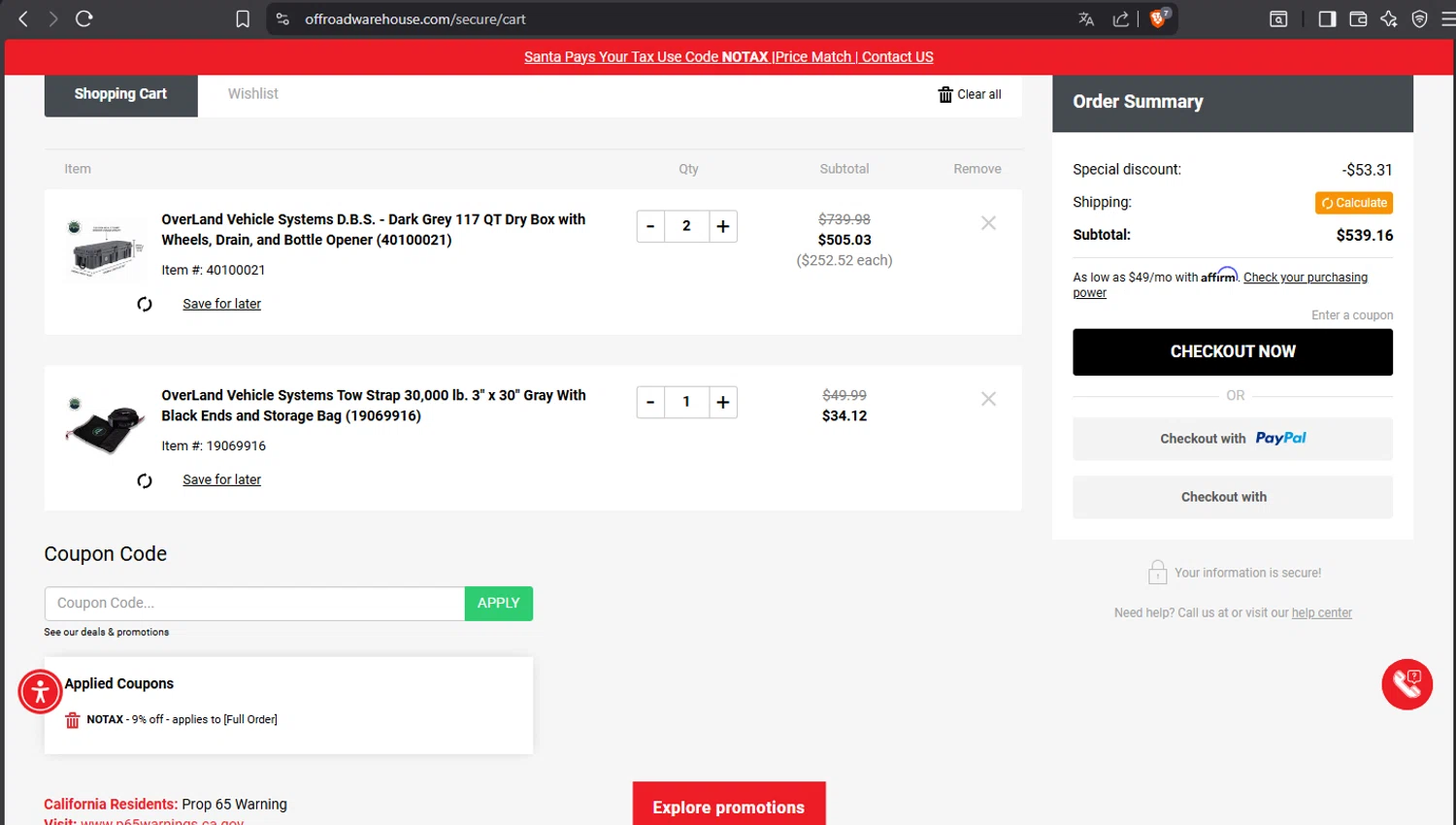Save the Dry Box for later
1456x825 pixels.
click(x=221, y=304)
